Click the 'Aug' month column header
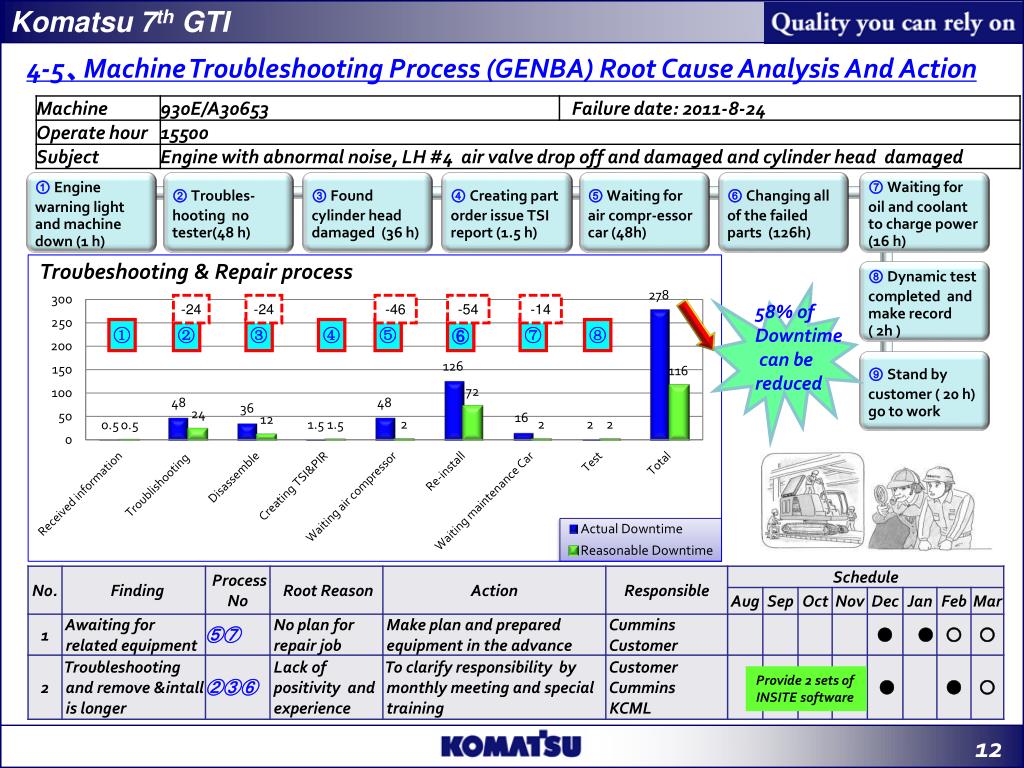This screenshot has width=1024, height=768. point(745,601)
